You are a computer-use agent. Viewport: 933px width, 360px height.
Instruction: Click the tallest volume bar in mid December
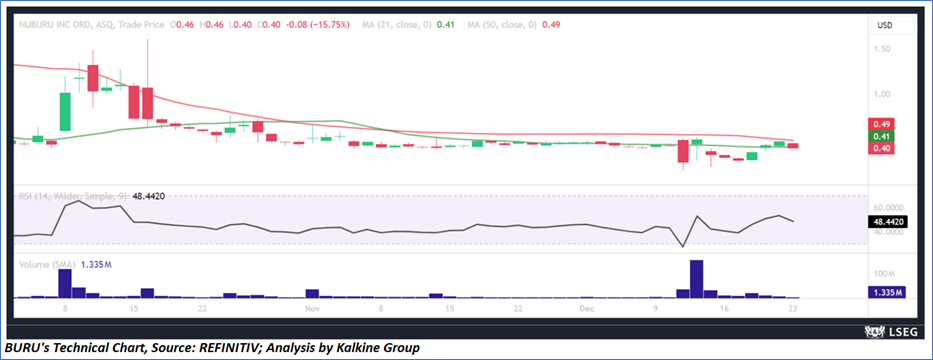coord(696,278)
